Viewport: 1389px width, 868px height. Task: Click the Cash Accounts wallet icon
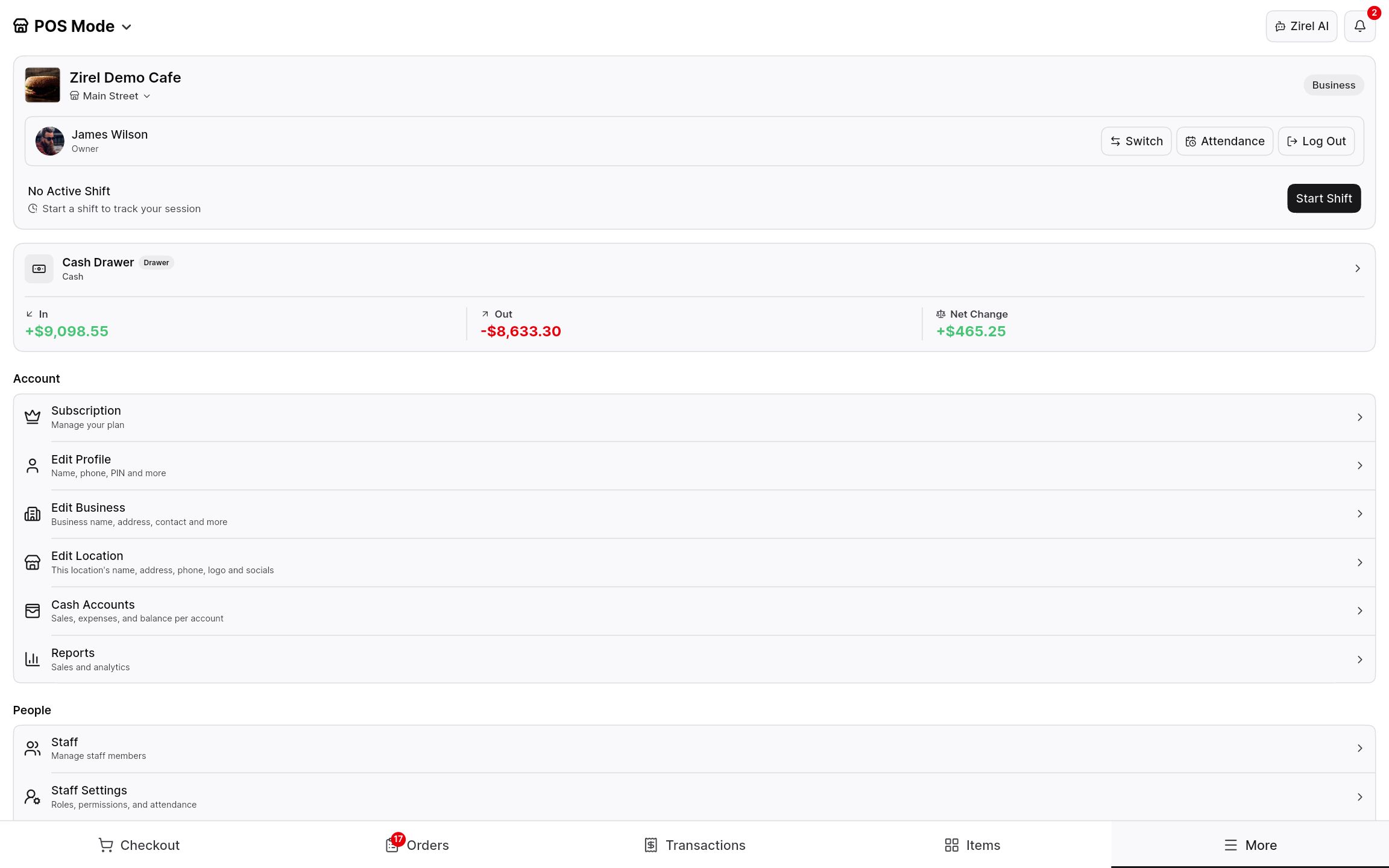pyautogui.click(x=33, y=611)
